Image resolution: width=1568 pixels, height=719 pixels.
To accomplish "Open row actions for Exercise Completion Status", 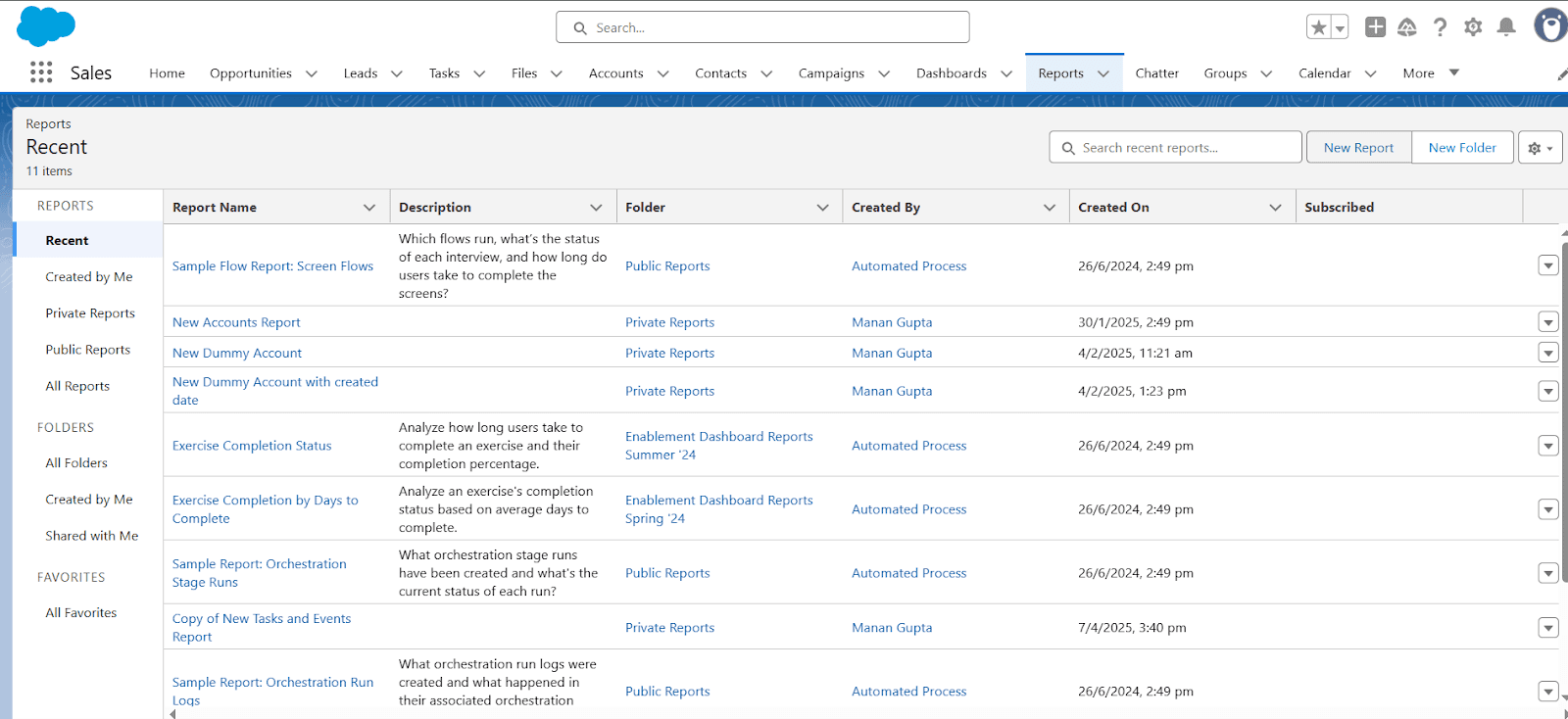I will [1548, 446].
